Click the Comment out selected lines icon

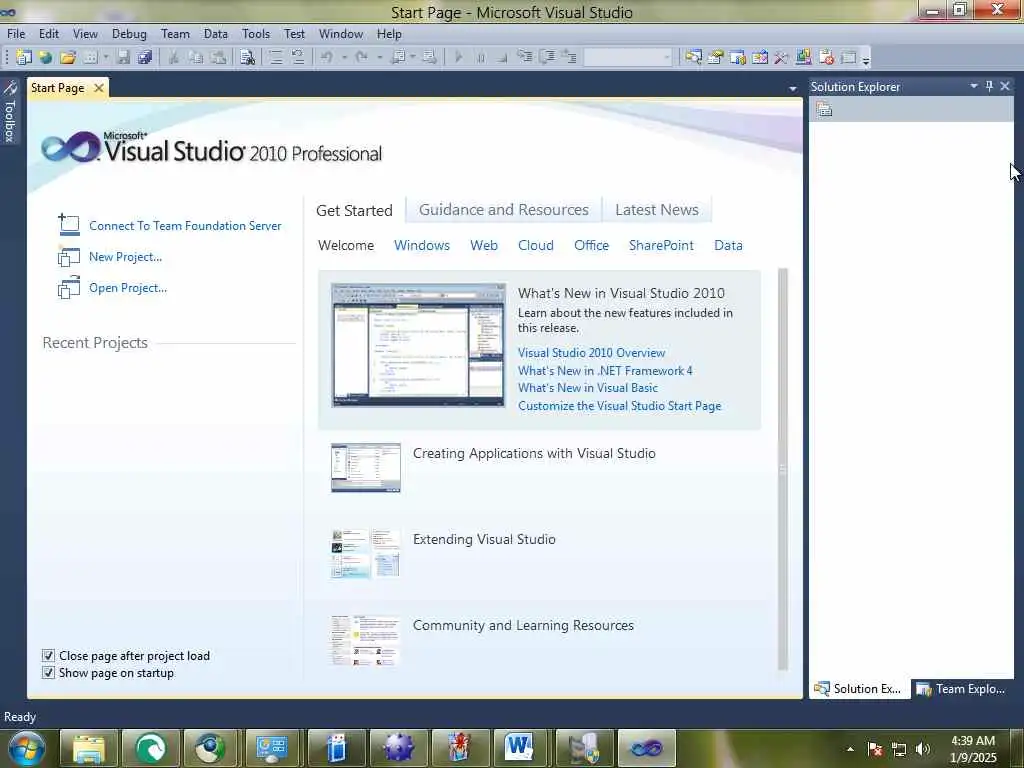point(276,57)
